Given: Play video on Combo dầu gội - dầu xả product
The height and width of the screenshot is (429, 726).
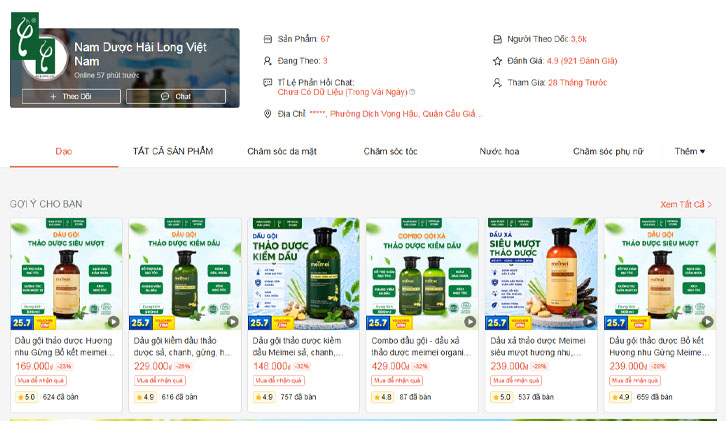Looking at the screenshot, I should click(470, 321).
